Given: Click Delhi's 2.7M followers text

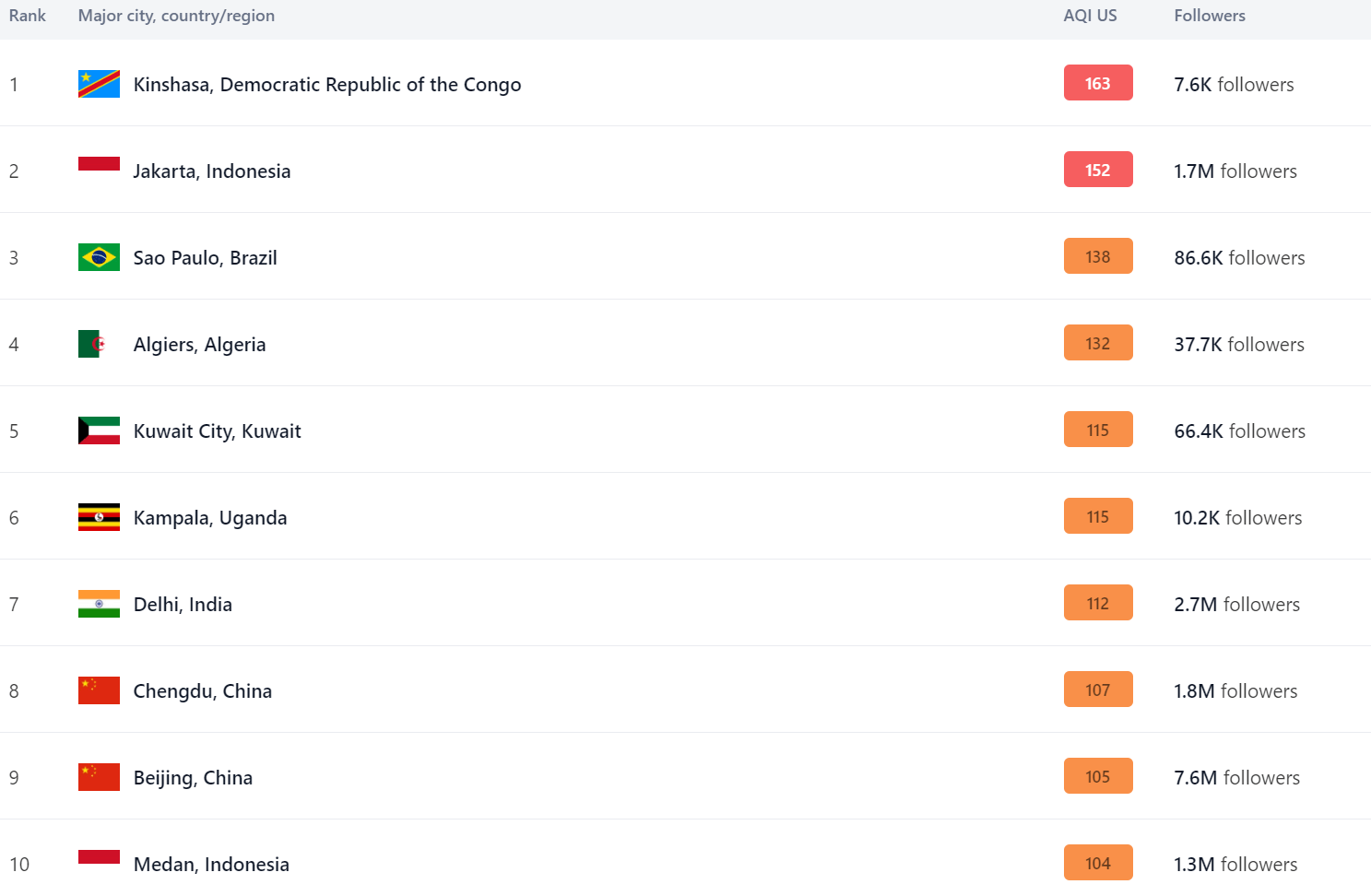Looking at the screenshot, I should click(x=1236, y=605).
